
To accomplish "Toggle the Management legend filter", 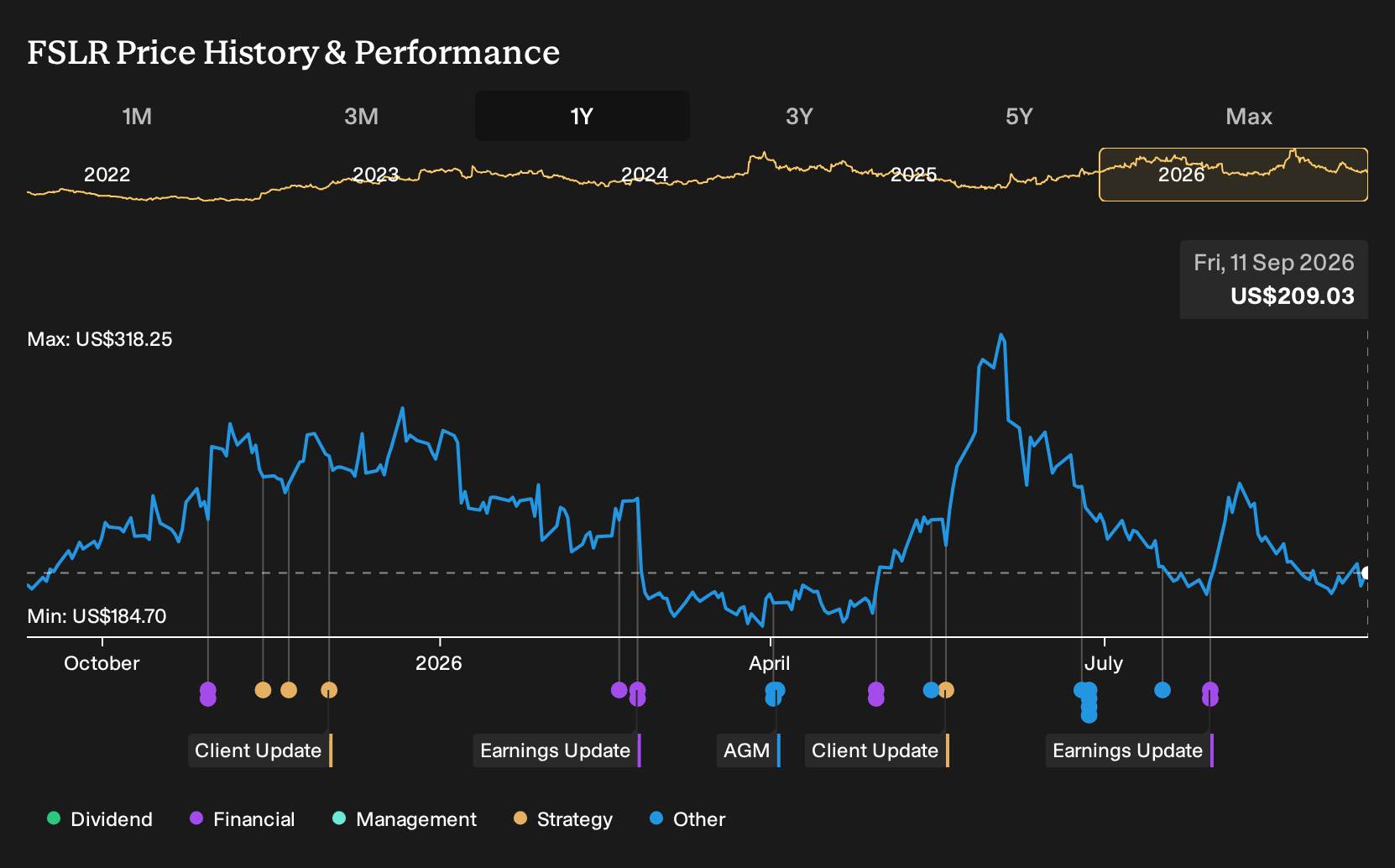I will click(x=405, y=819).
